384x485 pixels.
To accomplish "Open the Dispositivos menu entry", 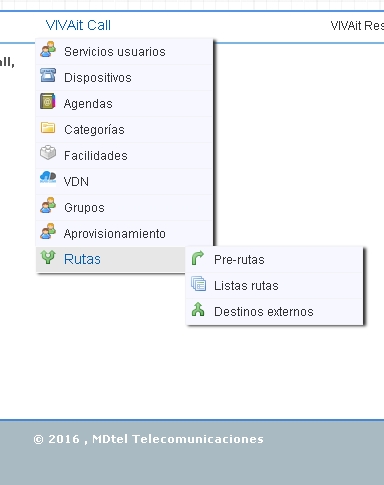I will (124, 78).
